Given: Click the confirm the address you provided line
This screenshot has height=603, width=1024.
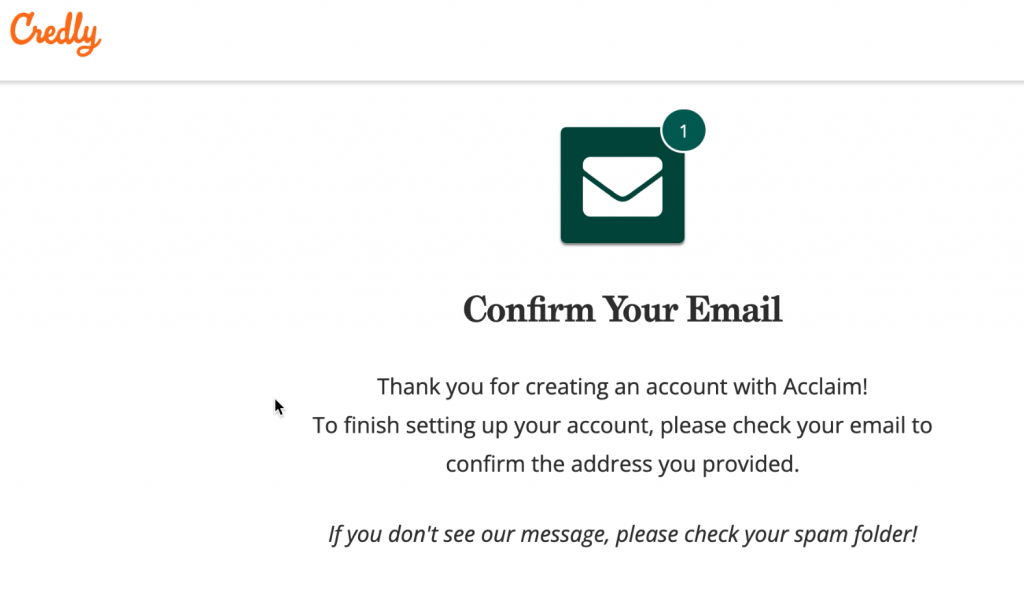Looking at the screenshot, I should pyautogui.click(x=622, y=464).
